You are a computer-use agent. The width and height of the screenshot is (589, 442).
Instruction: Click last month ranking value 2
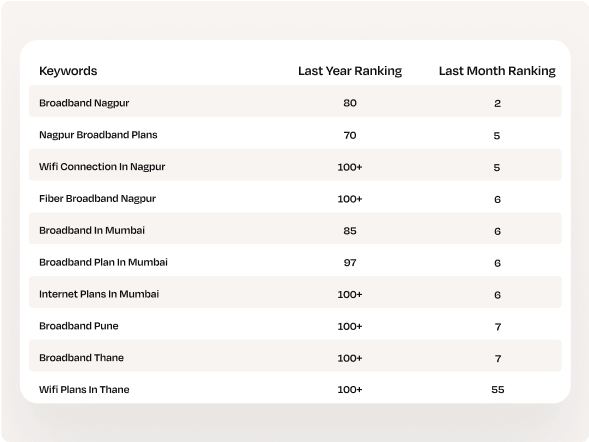tap(497, 103)
